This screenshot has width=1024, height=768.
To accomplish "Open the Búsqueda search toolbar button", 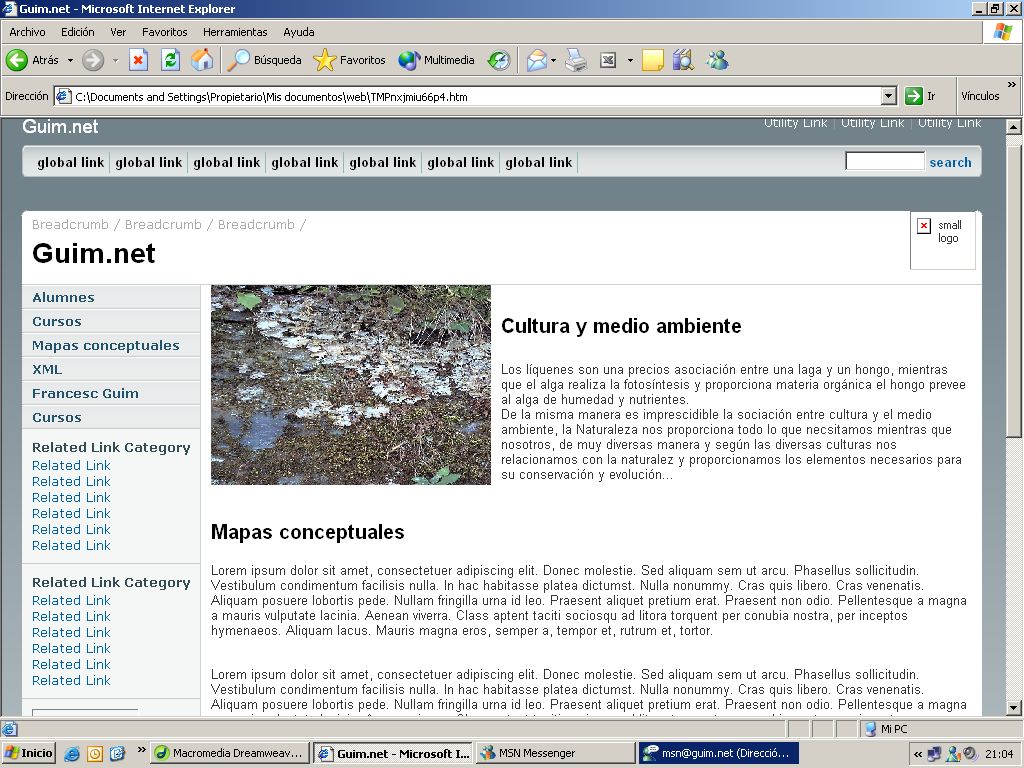I will (265, 60).
